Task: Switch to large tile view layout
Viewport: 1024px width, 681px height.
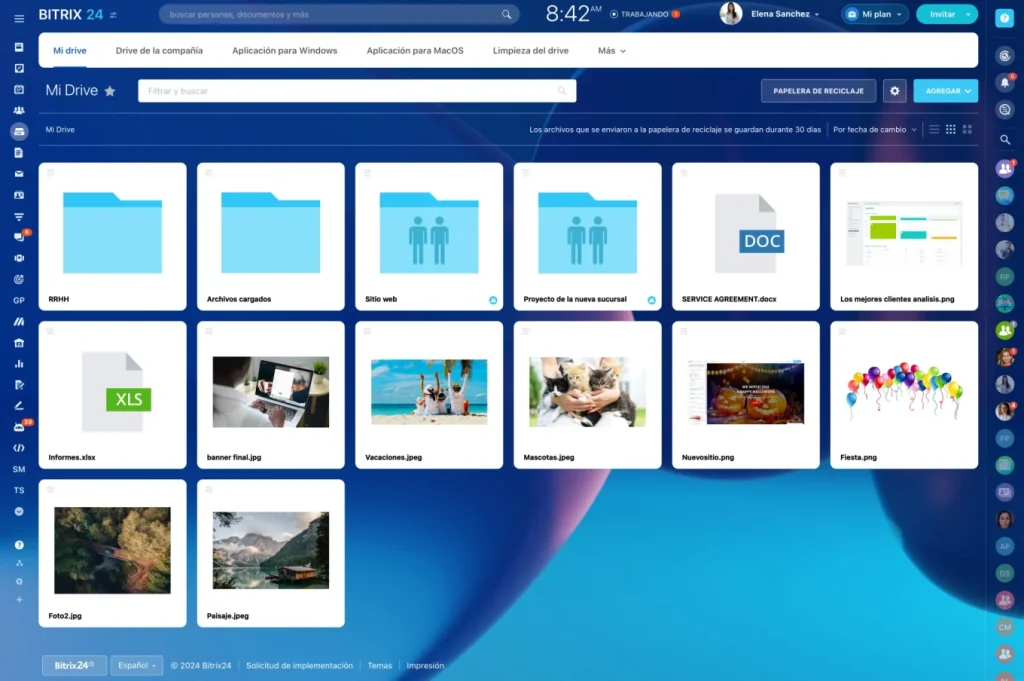Action: pos(967,129)
